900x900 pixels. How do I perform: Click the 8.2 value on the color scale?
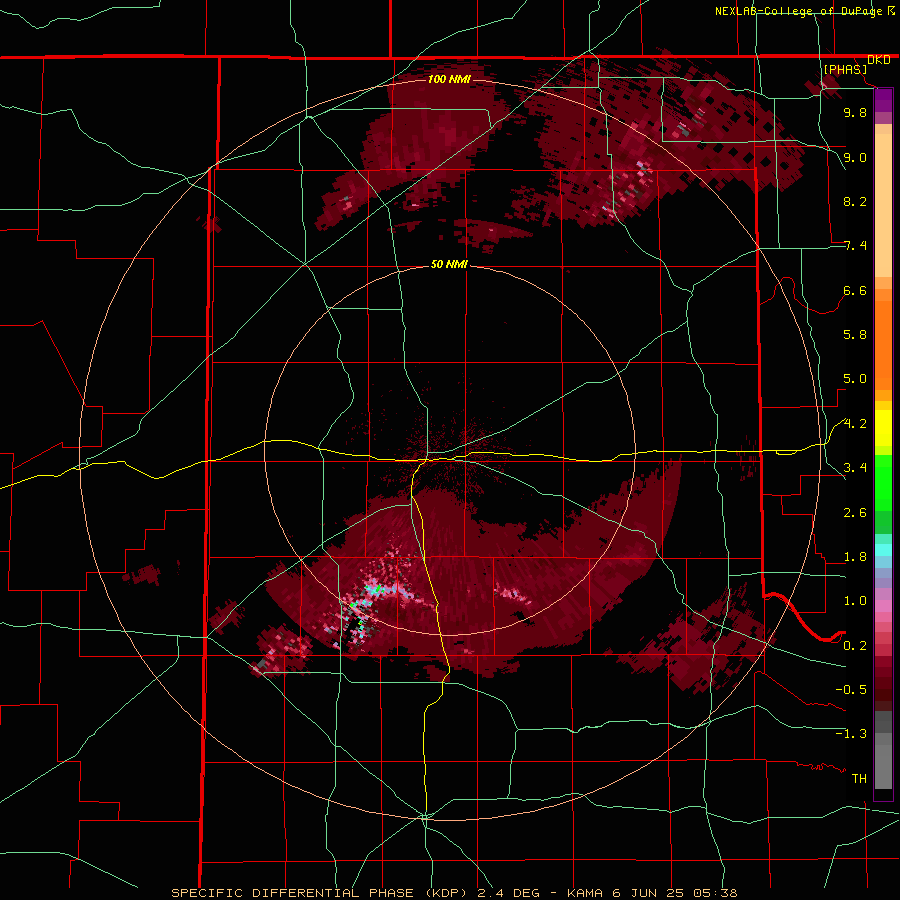855,201
